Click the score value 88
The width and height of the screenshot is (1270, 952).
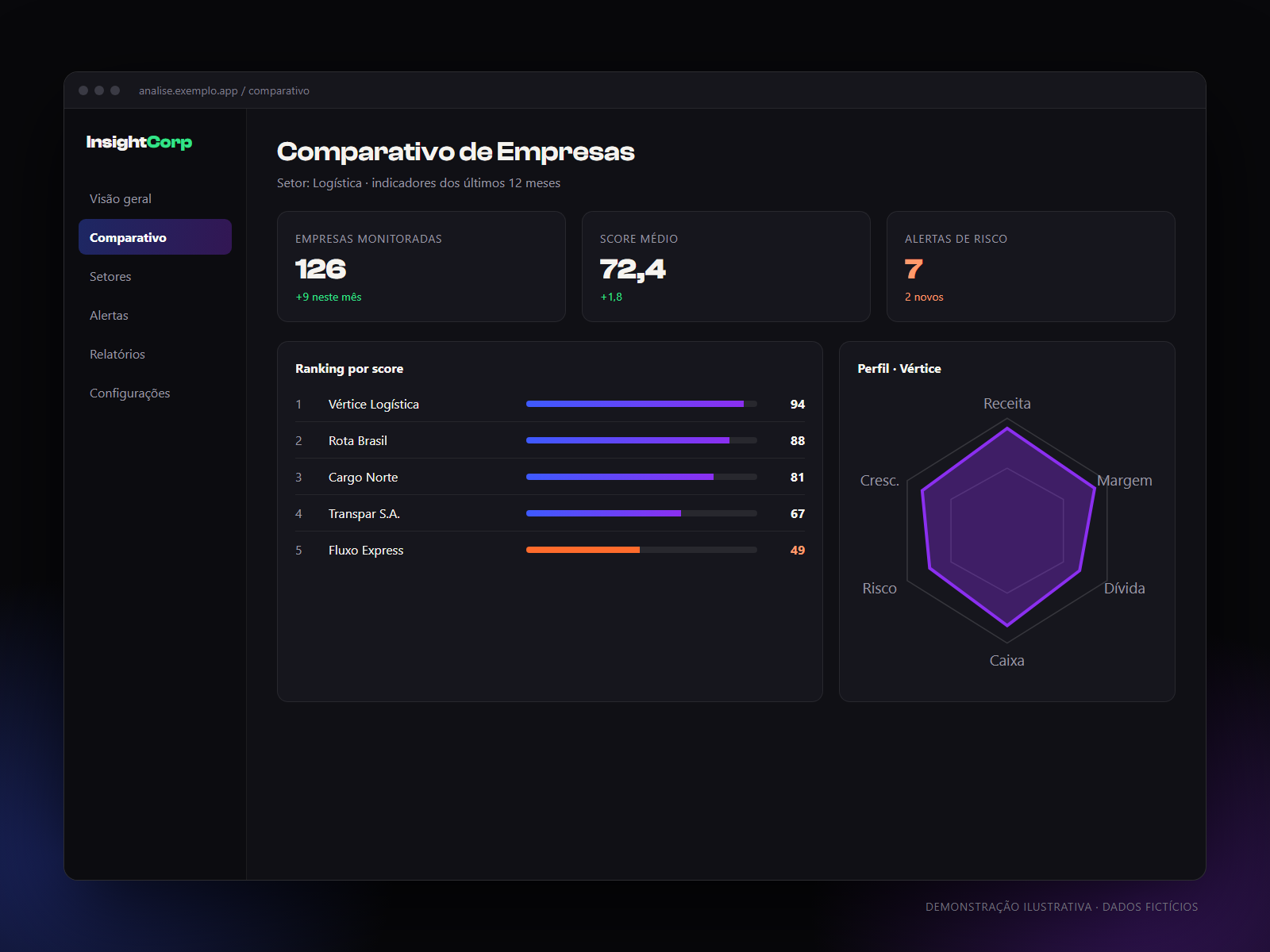[798, 440]
